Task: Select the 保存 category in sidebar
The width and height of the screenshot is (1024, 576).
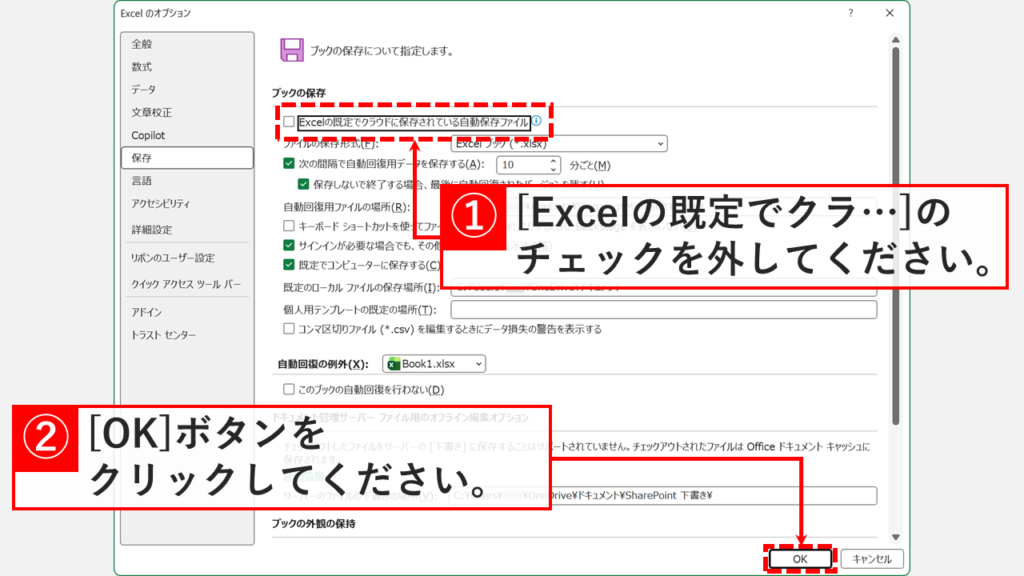Action: tap(187, 158)
